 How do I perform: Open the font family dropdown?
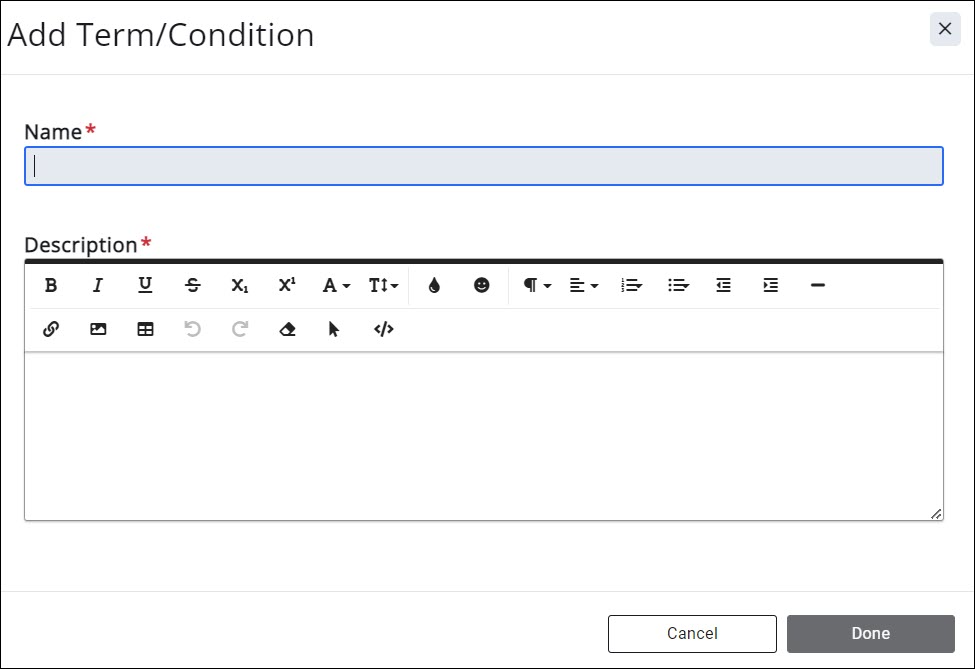[x=336, y=286]
